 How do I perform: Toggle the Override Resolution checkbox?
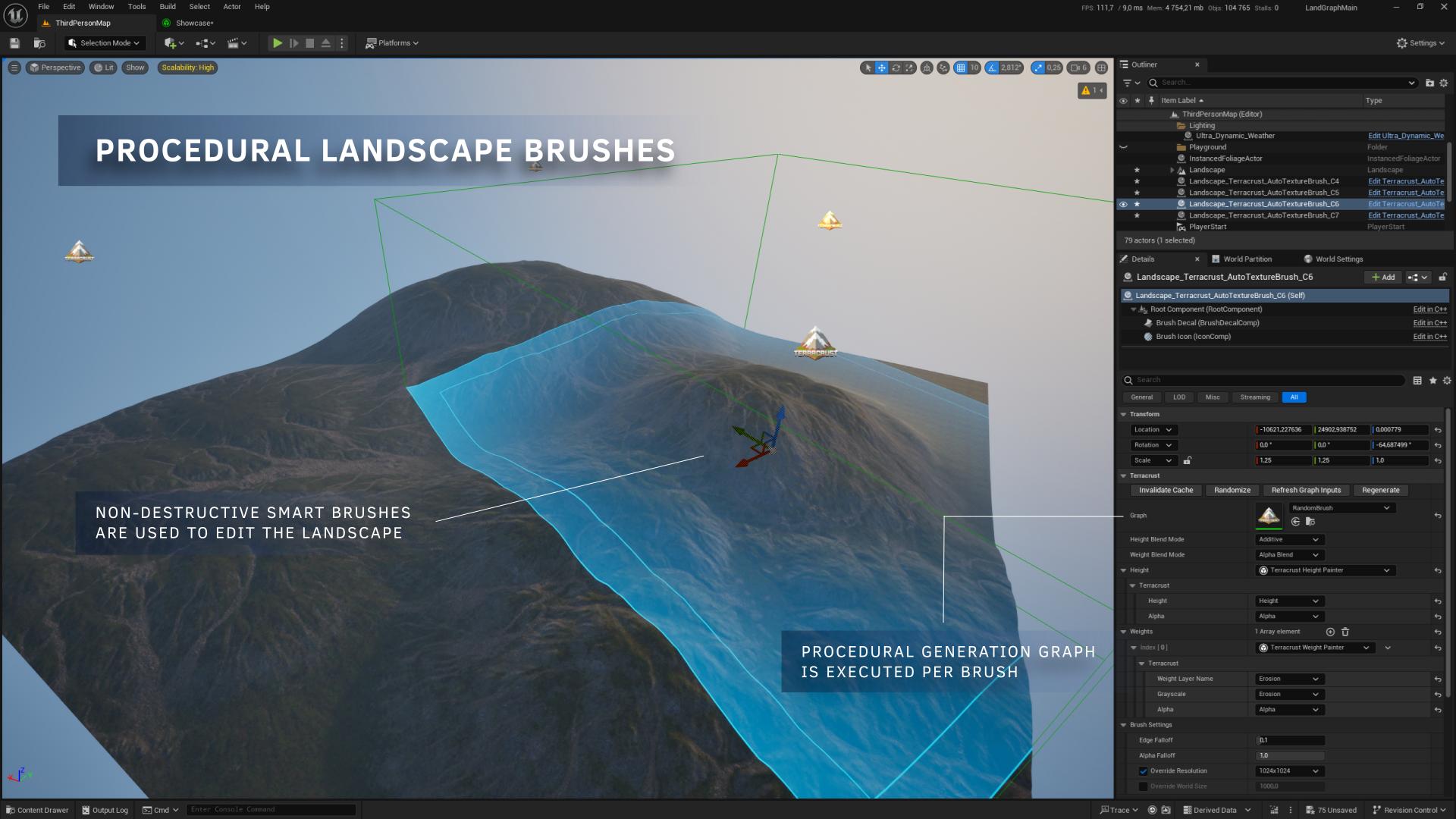pos(1143,771)
